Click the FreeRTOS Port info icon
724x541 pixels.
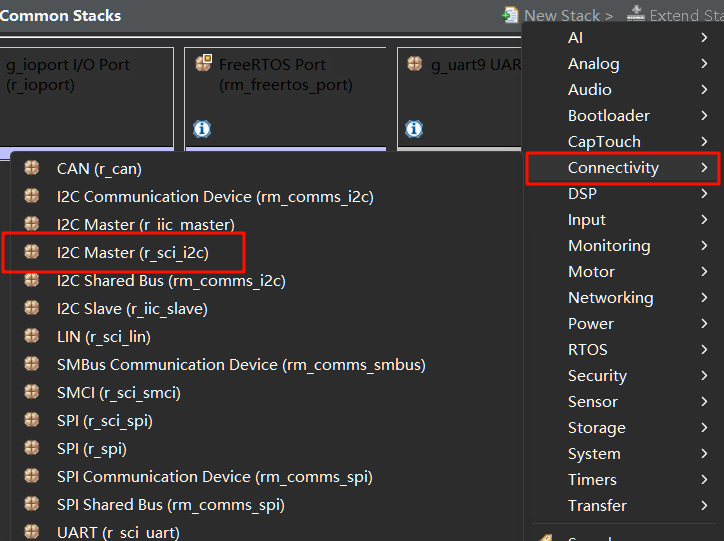(x=202, y=129)
